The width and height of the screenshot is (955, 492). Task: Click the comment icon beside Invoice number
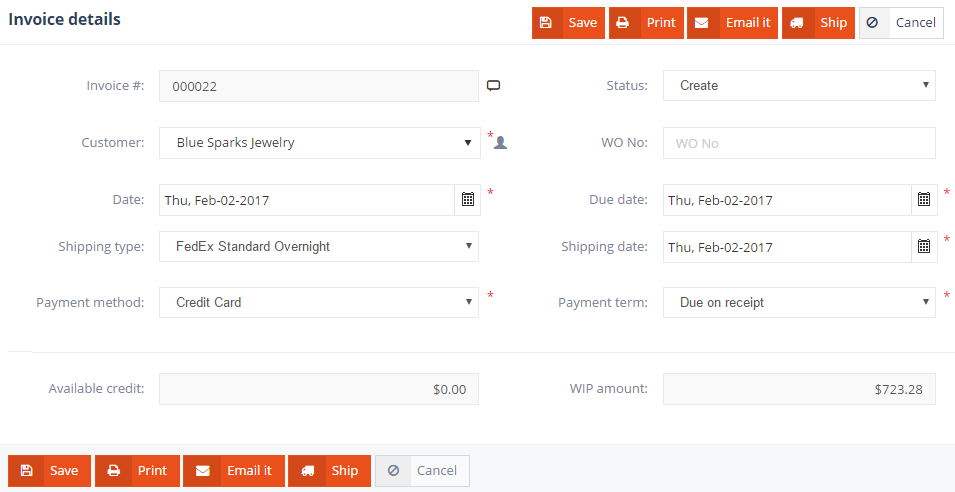[493, 86]
